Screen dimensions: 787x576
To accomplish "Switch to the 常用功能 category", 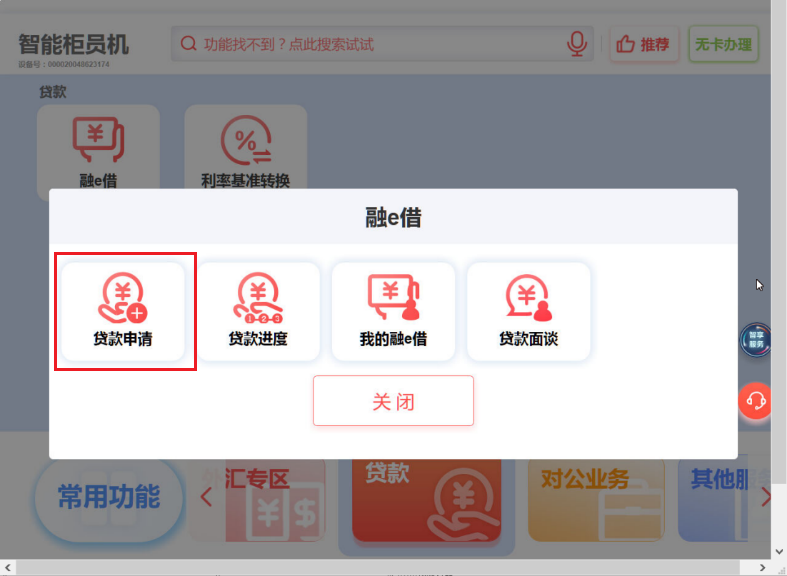I will click(108, 497).
